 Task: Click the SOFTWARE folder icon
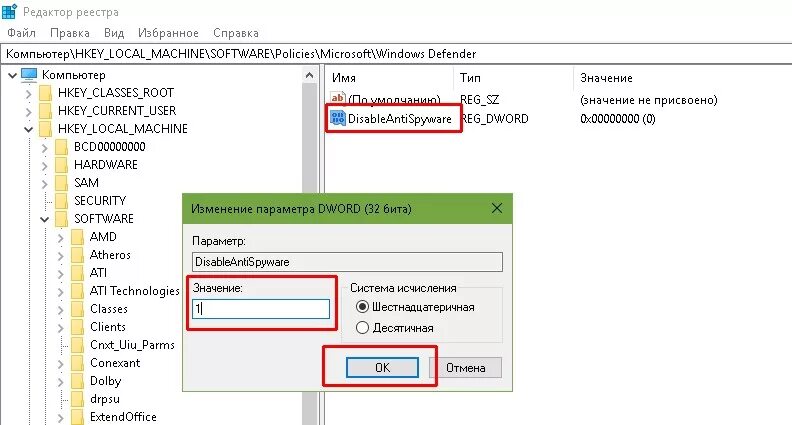click(x=61, y=219)
